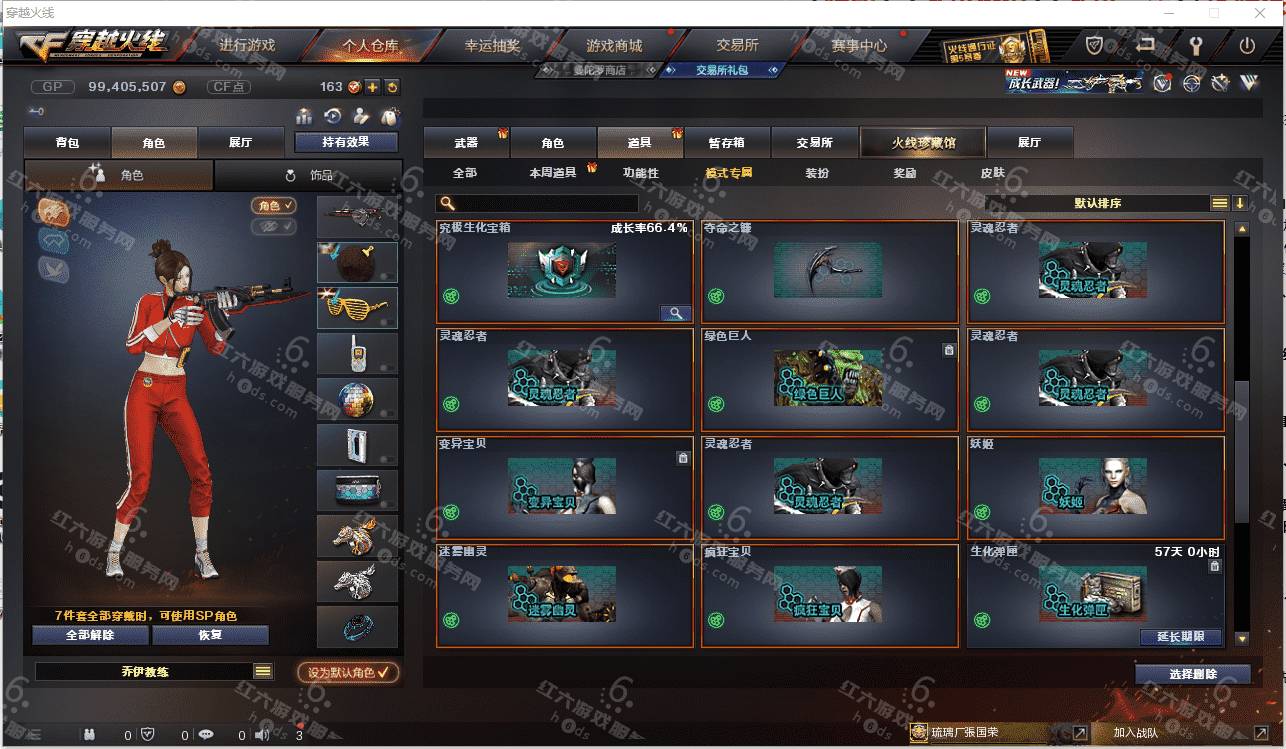This screenshot has width=1286, height=749.
Task: Open the magnifier on 究极生化宝箱 item
Action: click(676, 313)
